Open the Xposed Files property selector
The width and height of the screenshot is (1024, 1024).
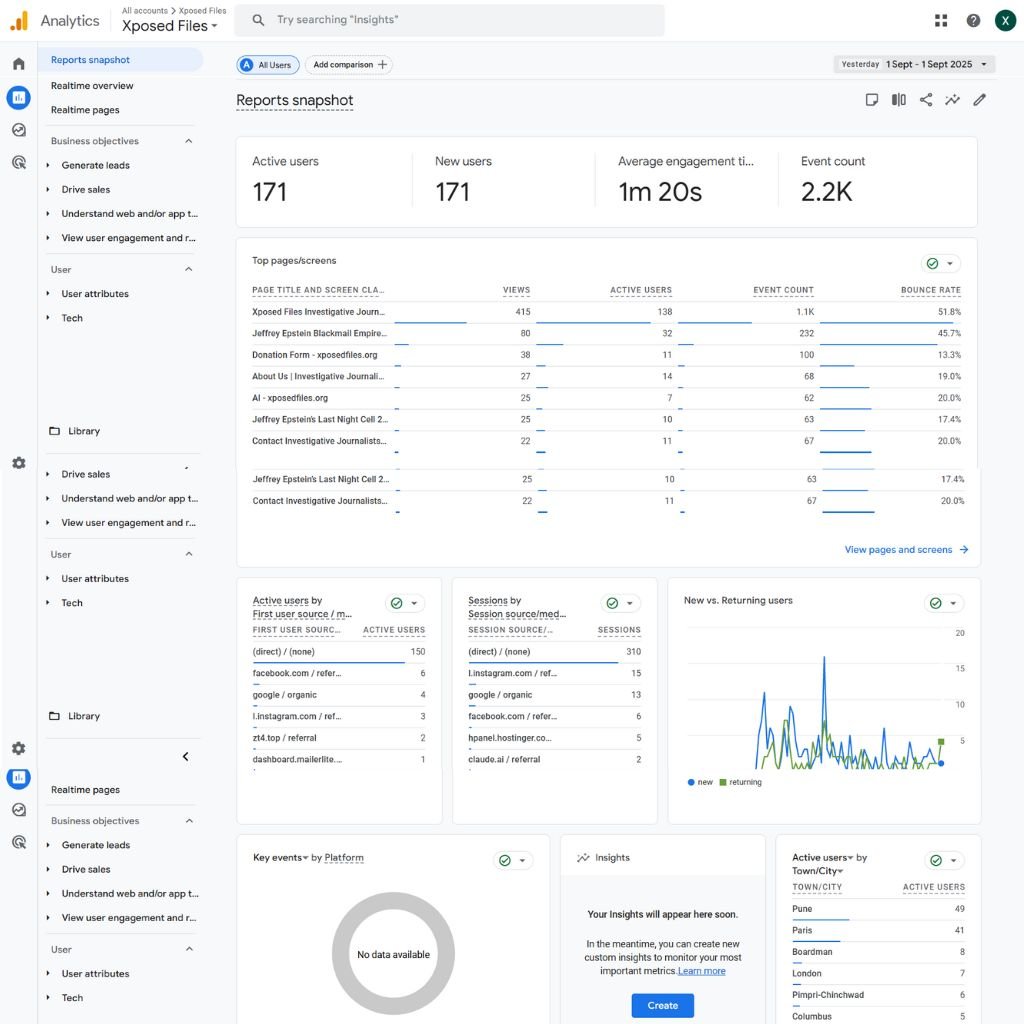(x=170, y=26)
